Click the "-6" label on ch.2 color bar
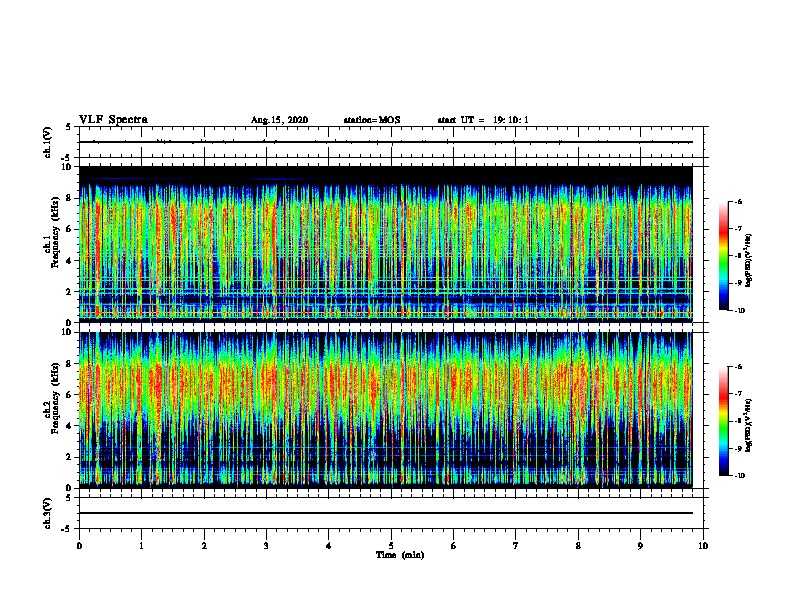 click(738, 367)
